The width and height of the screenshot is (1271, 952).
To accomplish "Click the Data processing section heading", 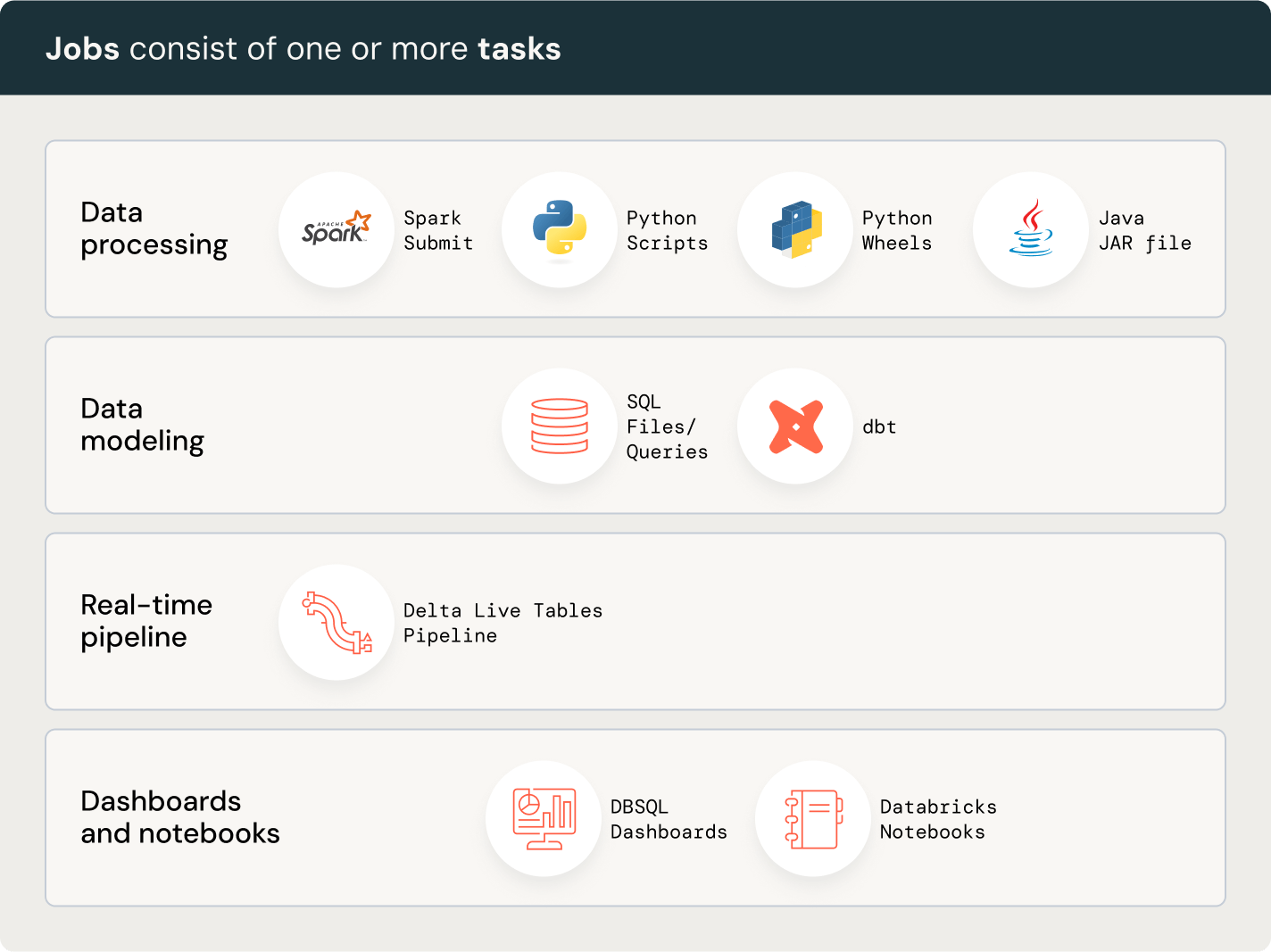I will pyautogui.click(x=154, y=228).
